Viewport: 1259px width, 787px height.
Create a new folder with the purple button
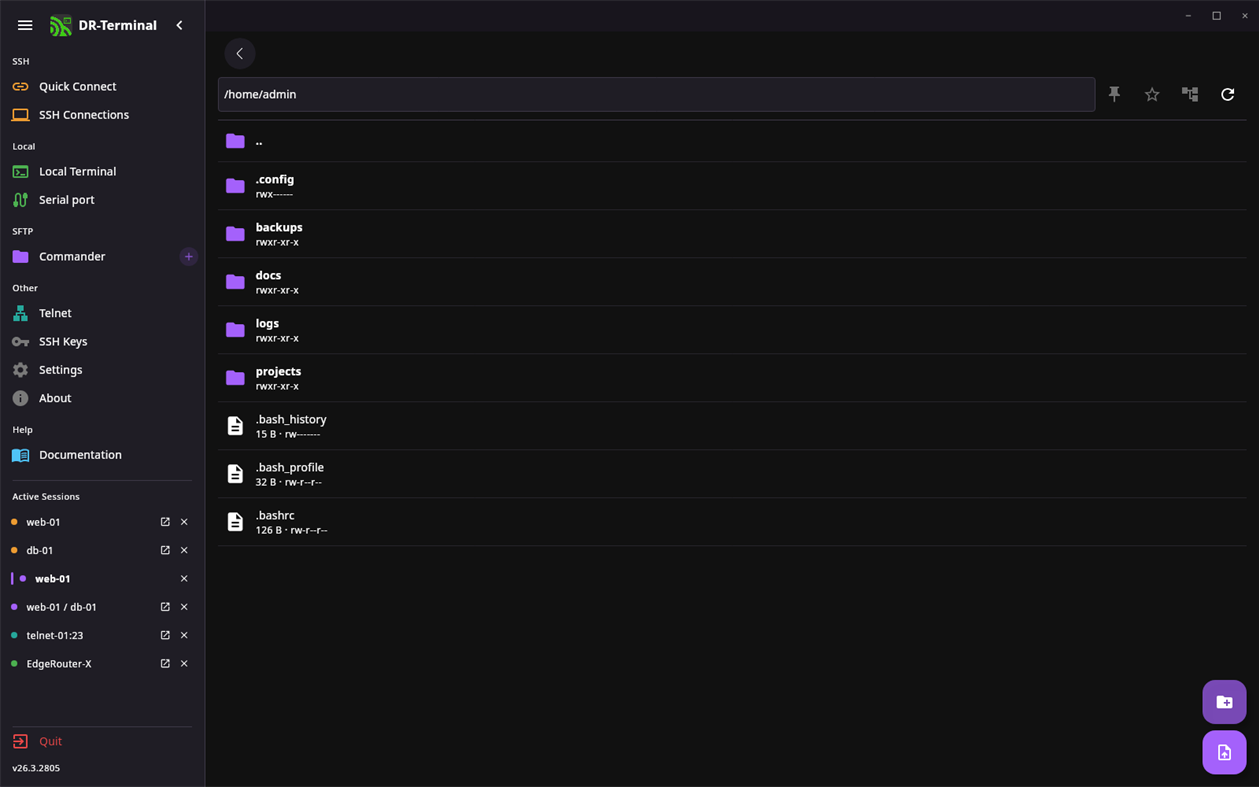click(x=1224, y=702)
